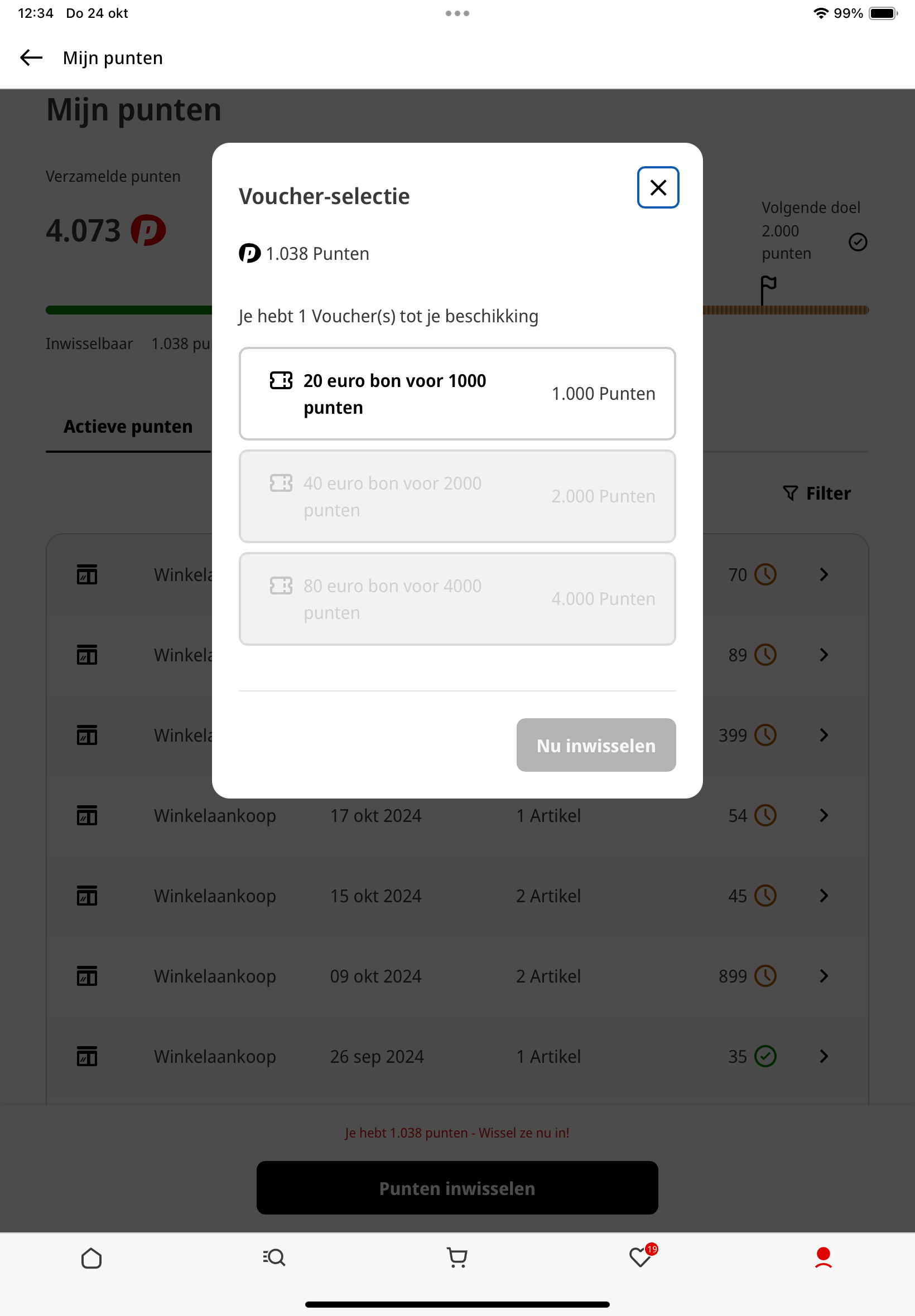Open the account profile icon

824,1257
